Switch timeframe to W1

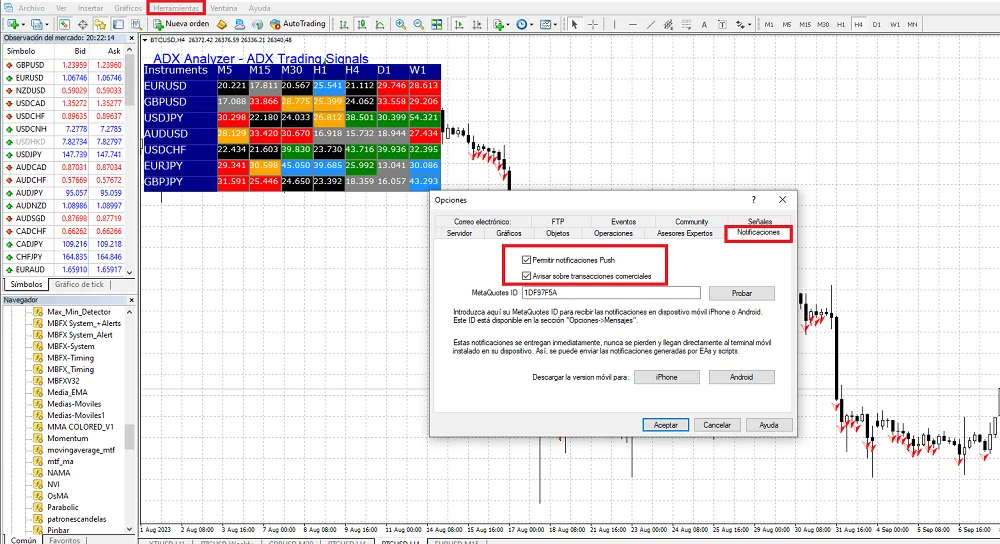click(895, 24)
